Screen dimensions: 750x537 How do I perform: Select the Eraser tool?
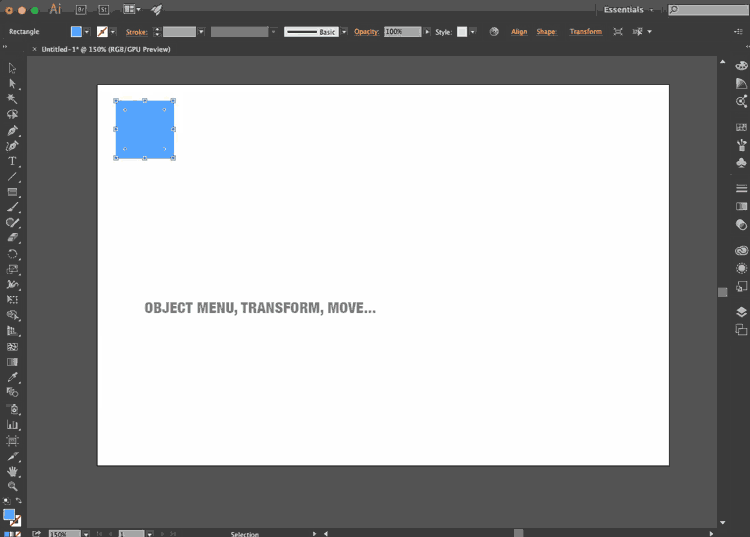[12, 238]
